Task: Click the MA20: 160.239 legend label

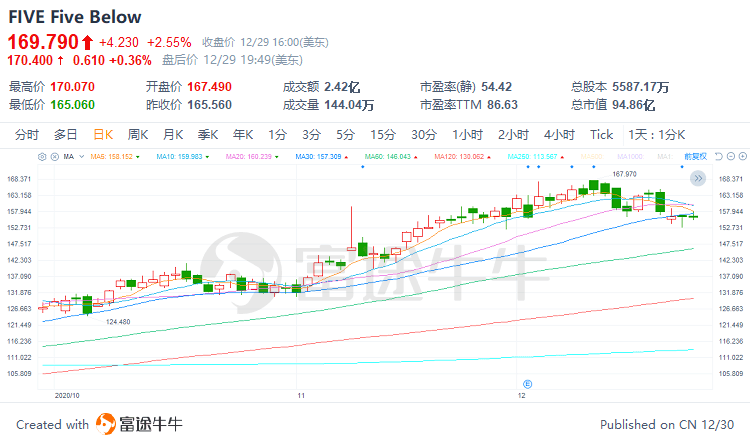Action: point(249,156)
